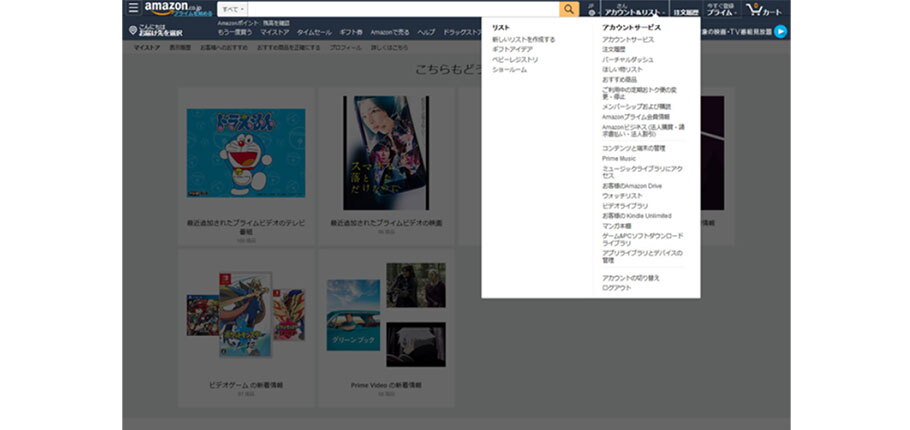Open 注文履歴 in the top header
The image size is (910, 430).
point(685,12)
